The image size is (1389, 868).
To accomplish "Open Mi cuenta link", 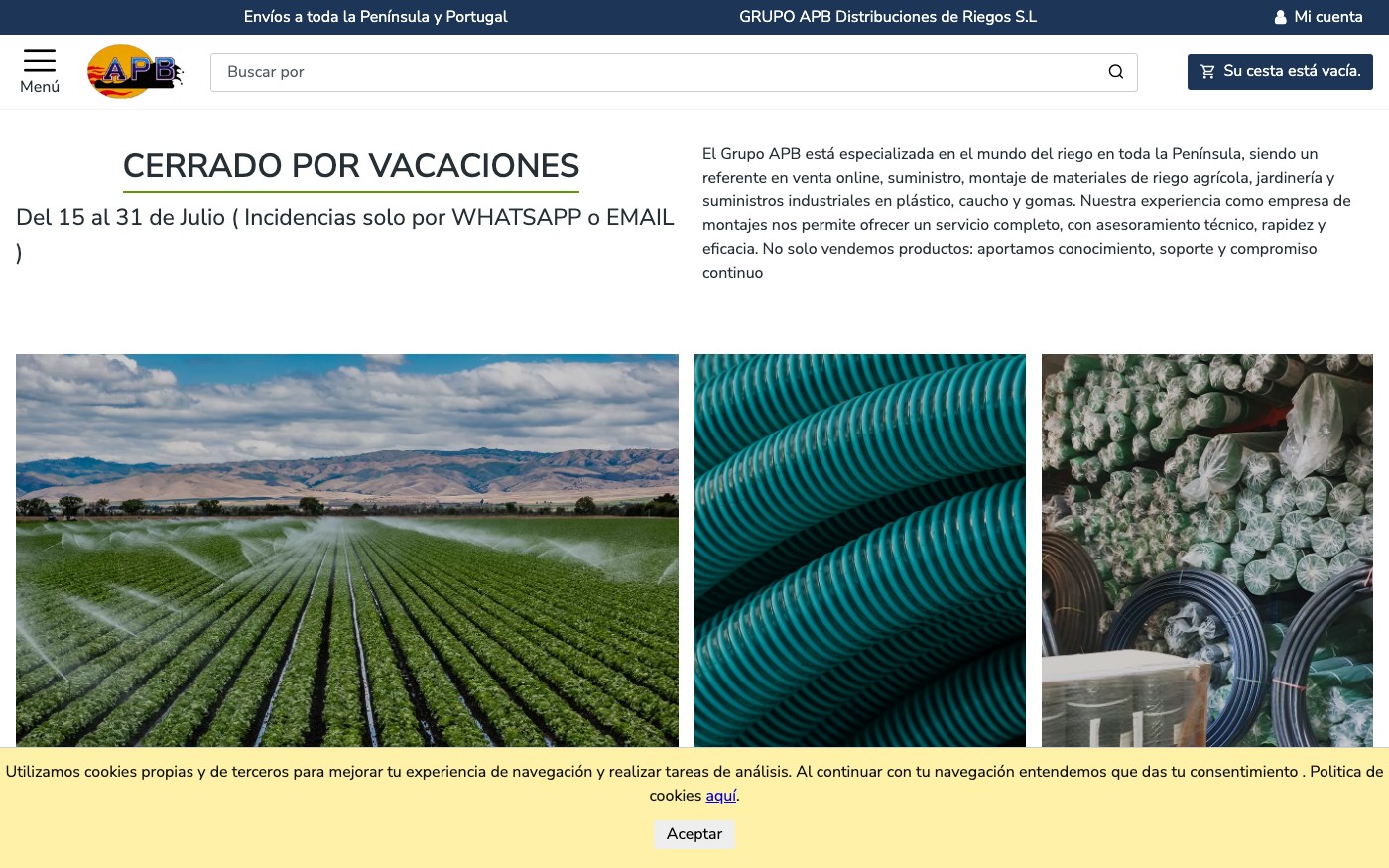I will 1328,17.
